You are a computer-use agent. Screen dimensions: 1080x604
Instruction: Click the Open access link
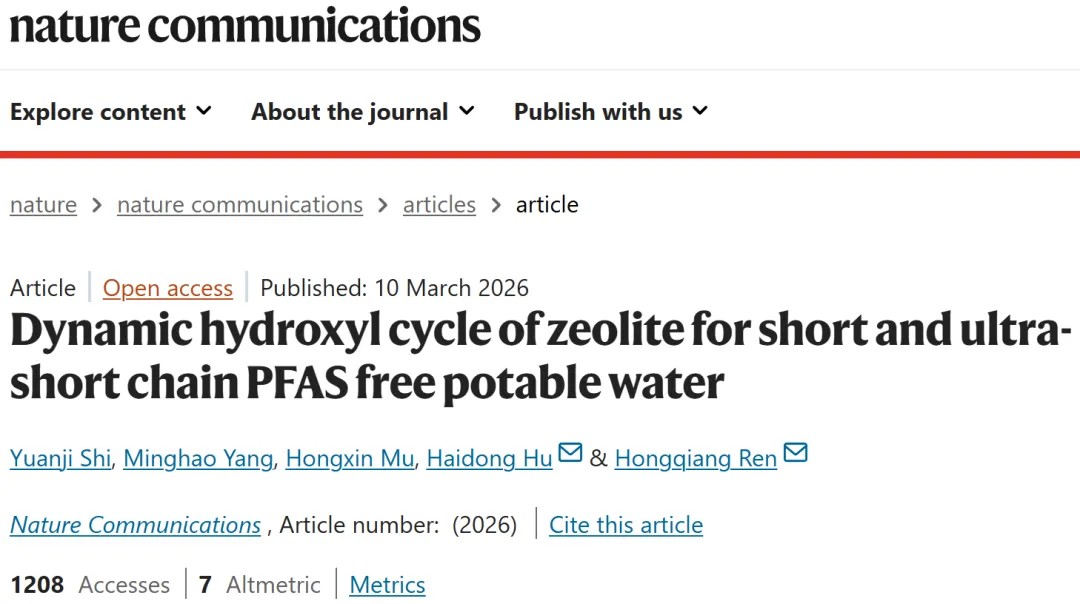(168, 289)
